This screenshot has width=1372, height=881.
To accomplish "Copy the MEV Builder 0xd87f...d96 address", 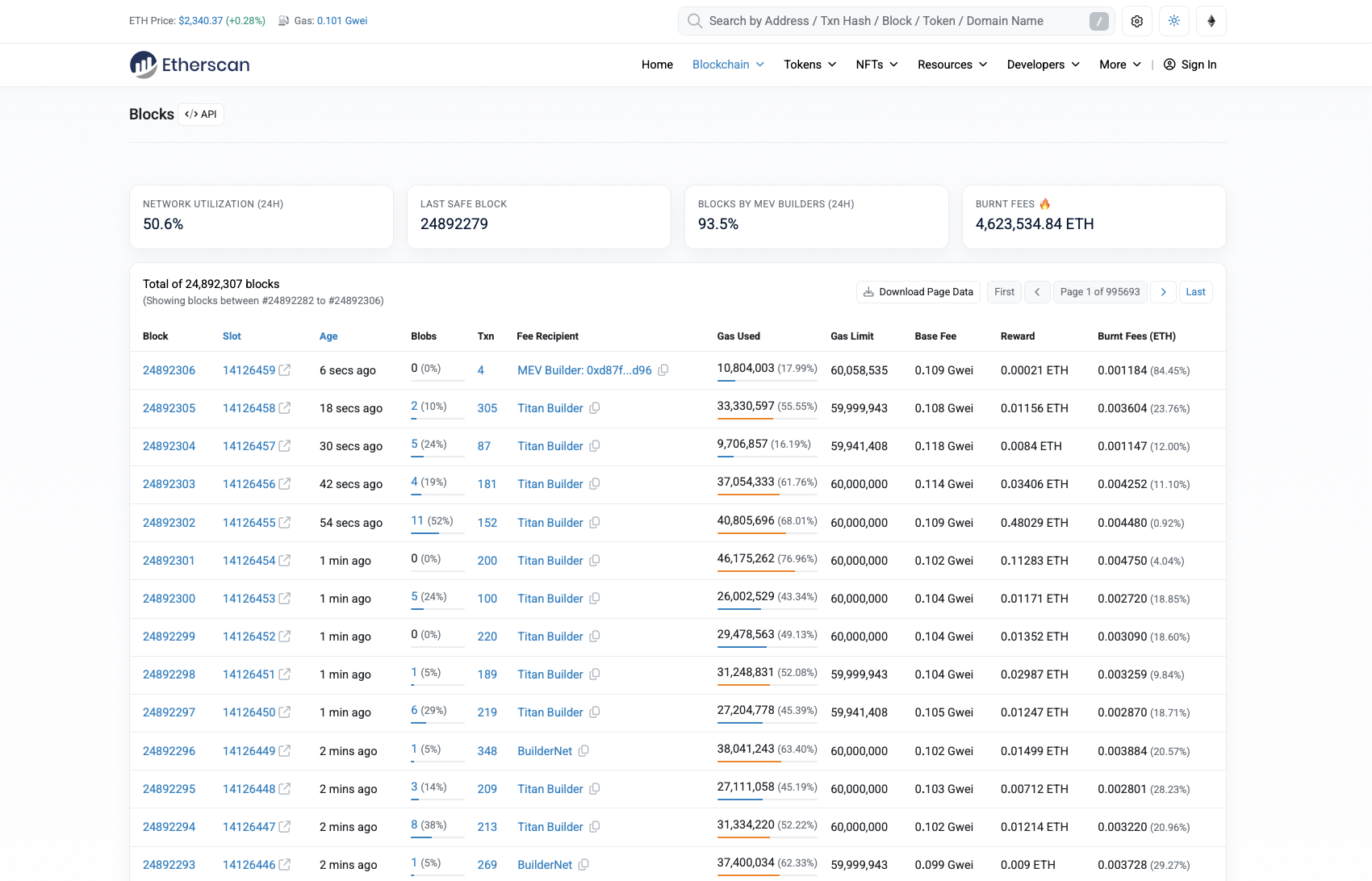I will tap(663, 370).
